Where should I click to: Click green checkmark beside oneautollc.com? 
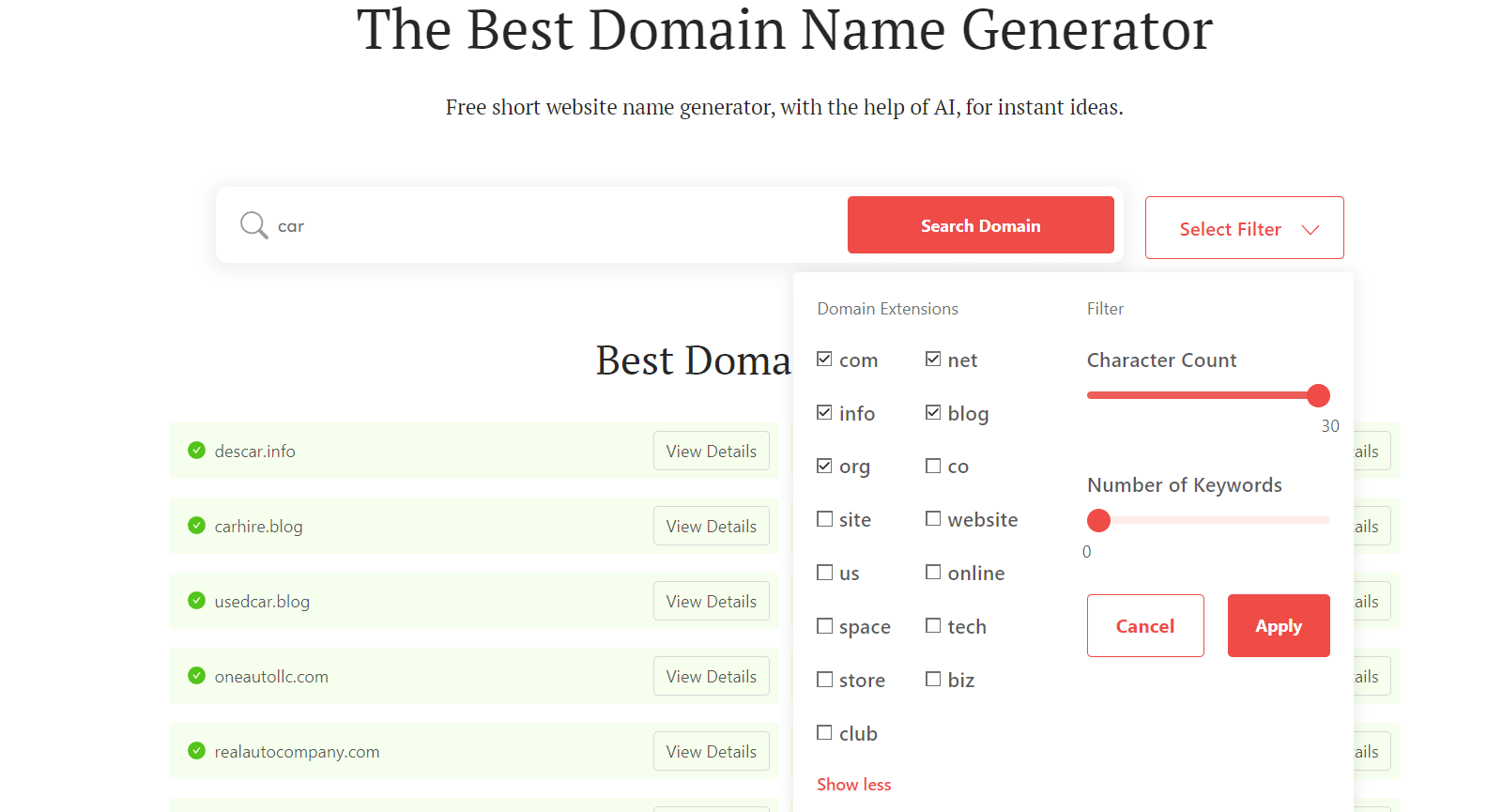point(196,676)
